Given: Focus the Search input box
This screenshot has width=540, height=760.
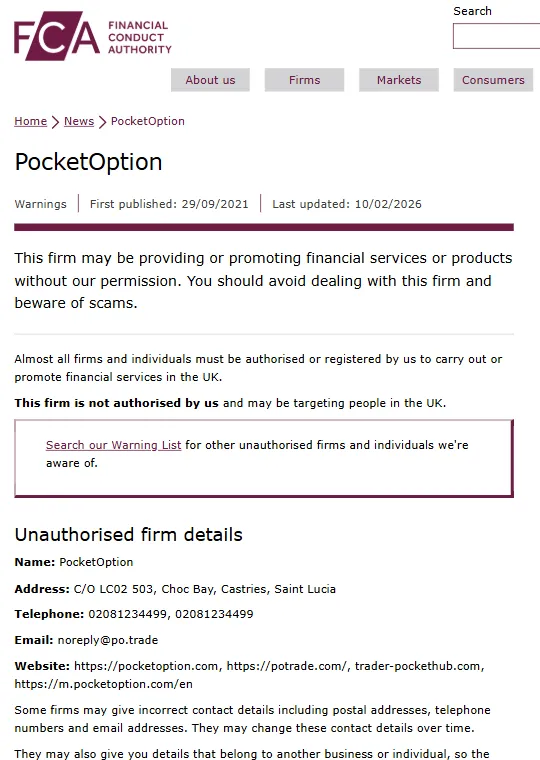Looking at the screenshot, I should [x=496, y=36].
